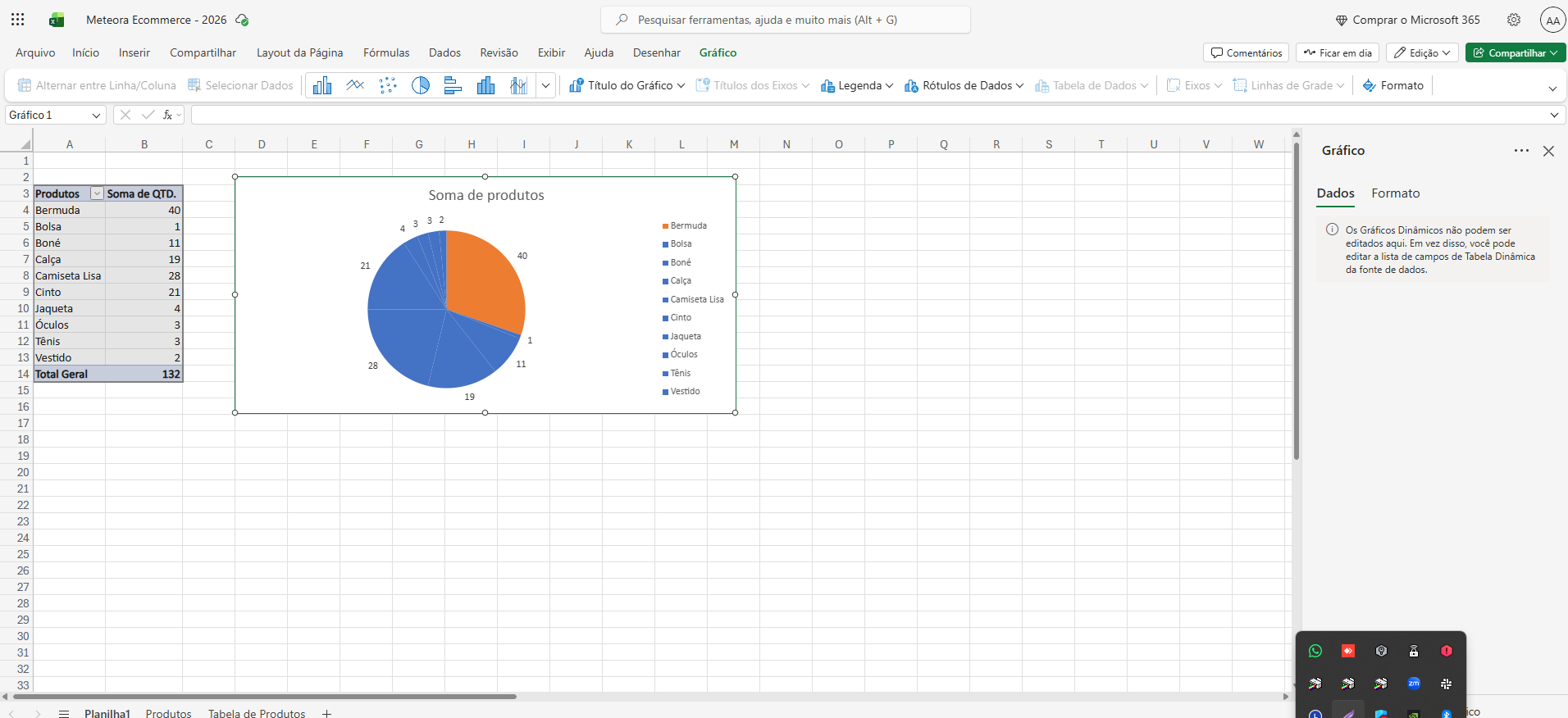Open settings gear in the header
This screenshot has height=718, width=1568.
(x=1514, y=20)
